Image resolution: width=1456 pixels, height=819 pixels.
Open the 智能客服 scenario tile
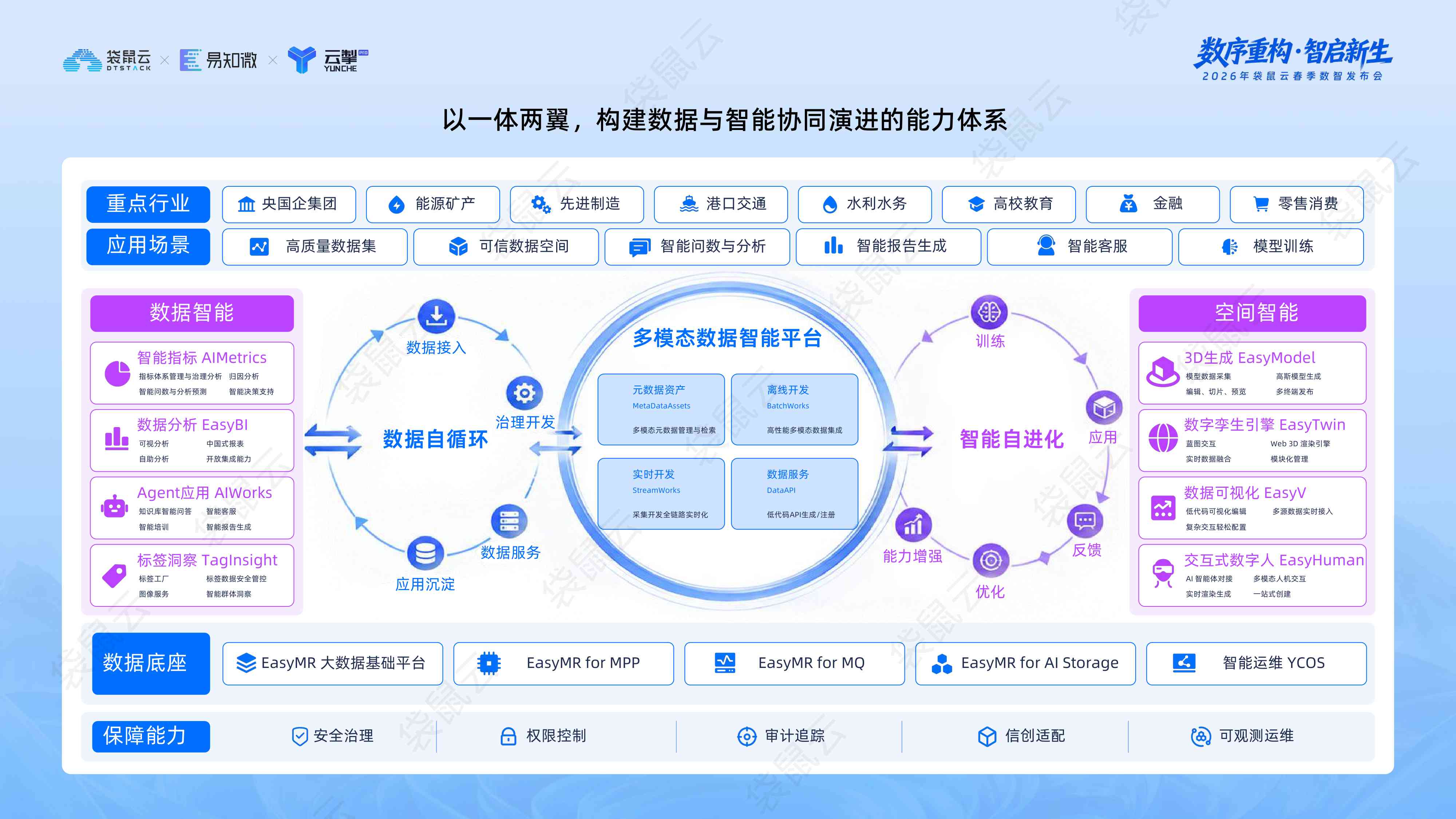[1080, 246]
